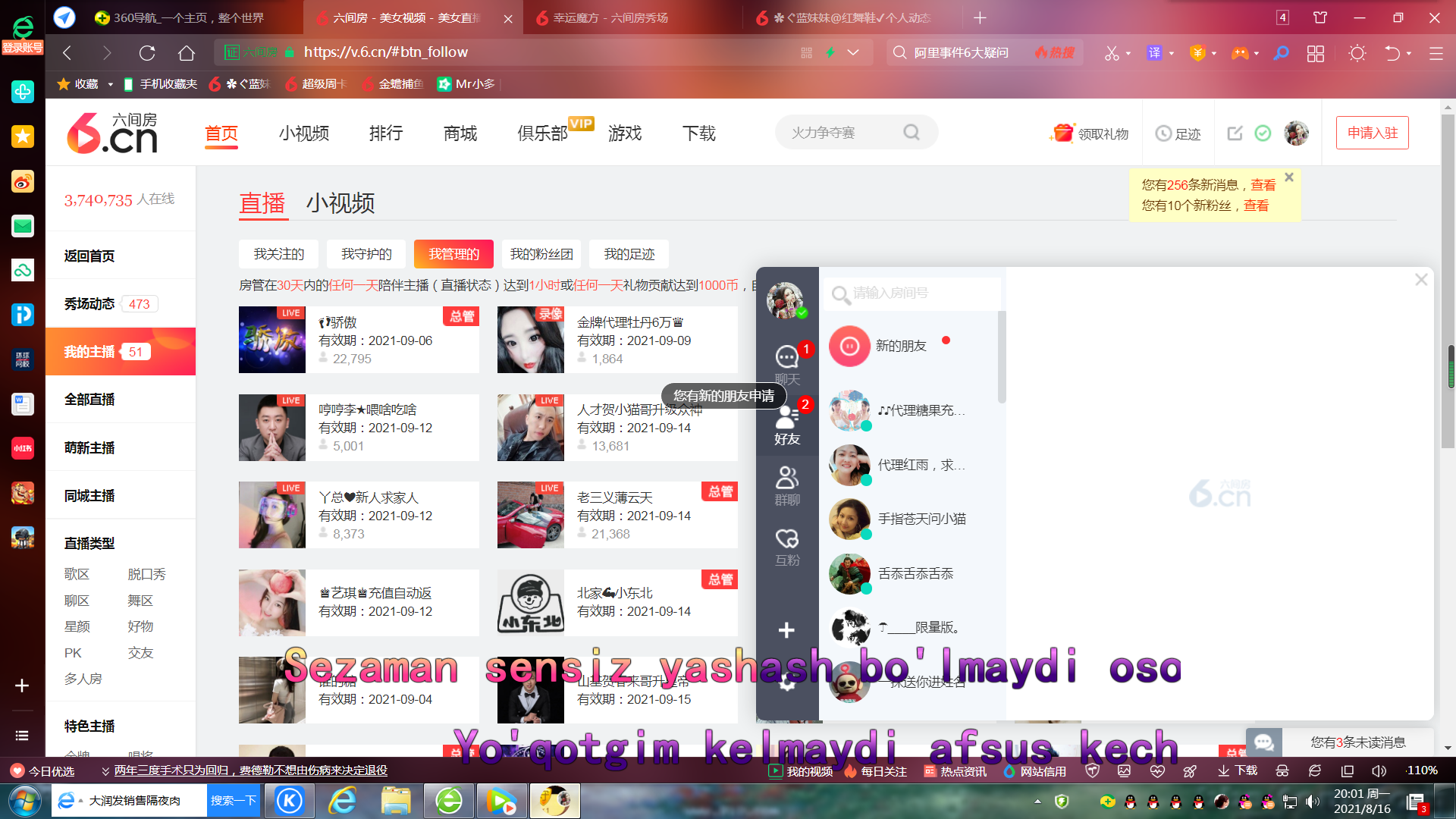Select the 好友 friends icon in panel
1456x819 pixels.
click(x=787, y=425)
